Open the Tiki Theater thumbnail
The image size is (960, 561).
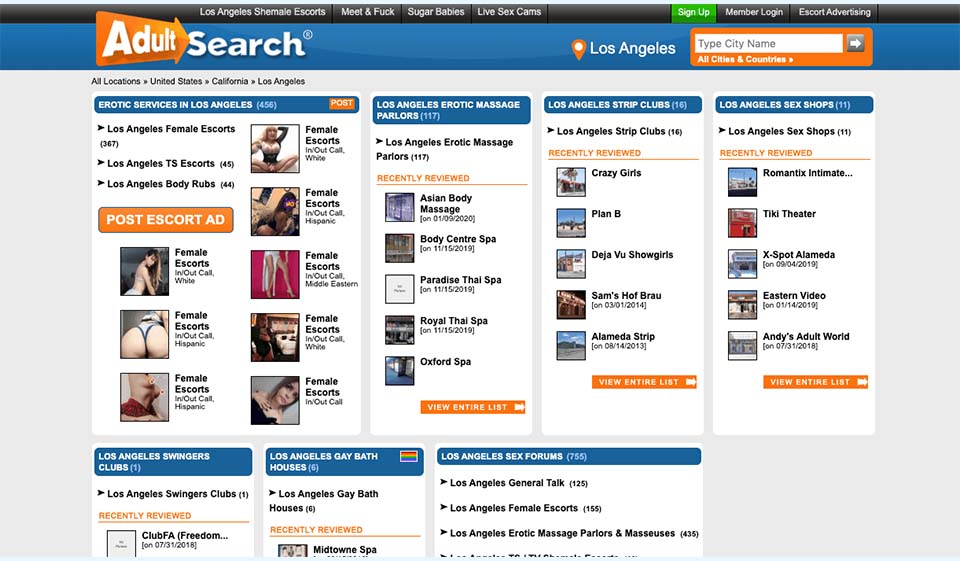[x=742, y=223]
